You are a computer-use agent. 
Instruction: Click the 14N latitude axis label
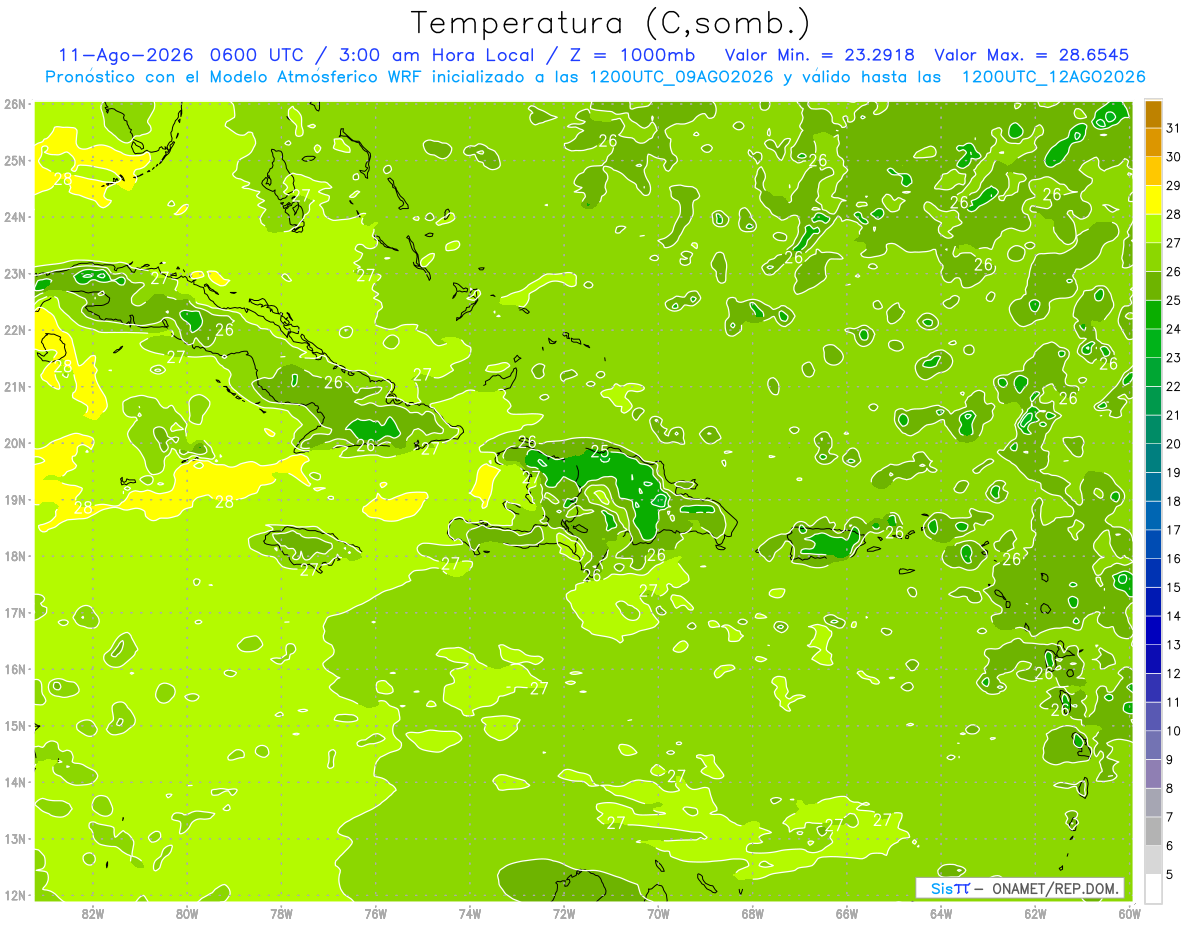pyautogui.click(x=14, y=782)
